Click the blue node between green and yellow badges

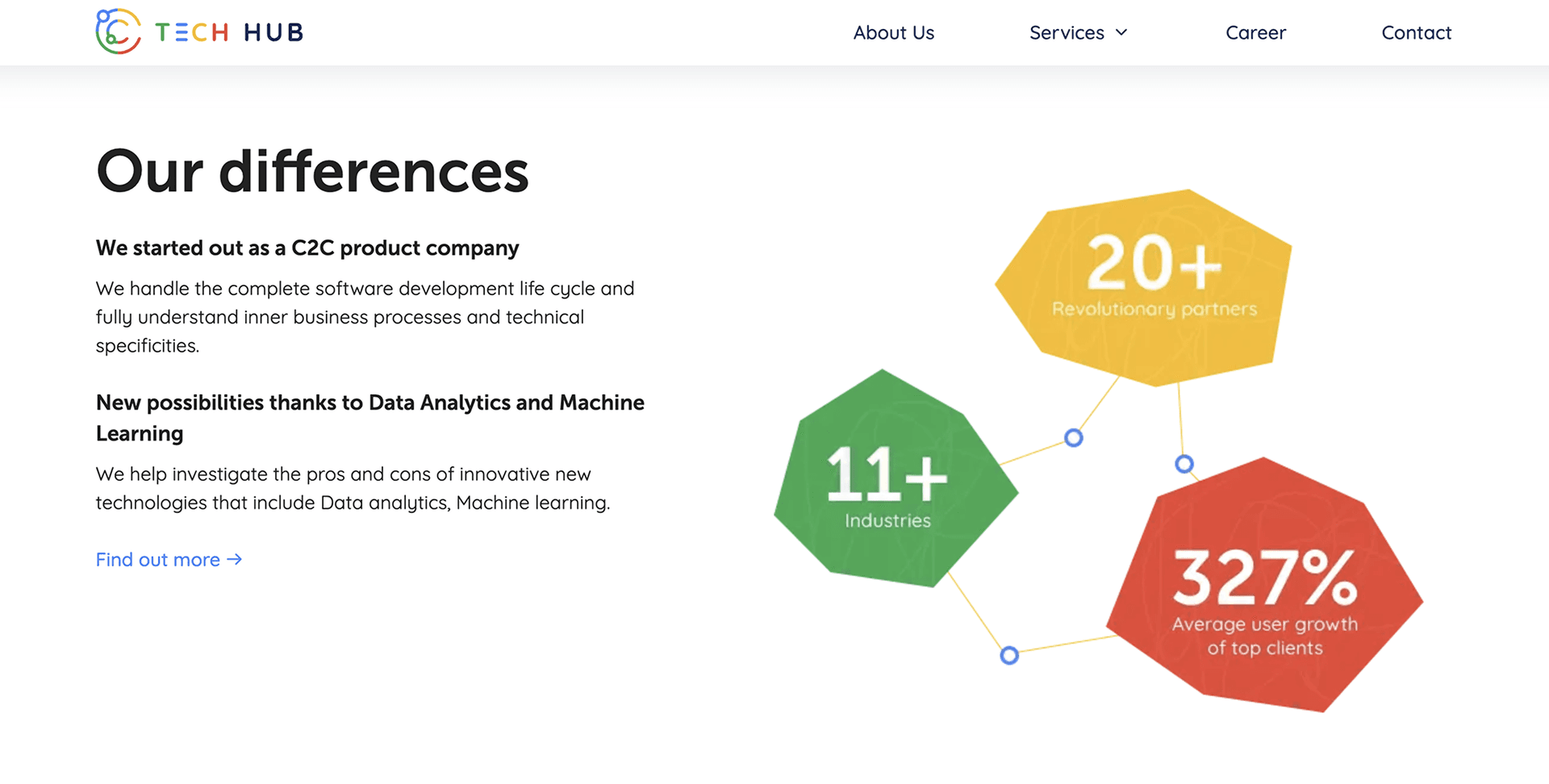coord(1073,438)
